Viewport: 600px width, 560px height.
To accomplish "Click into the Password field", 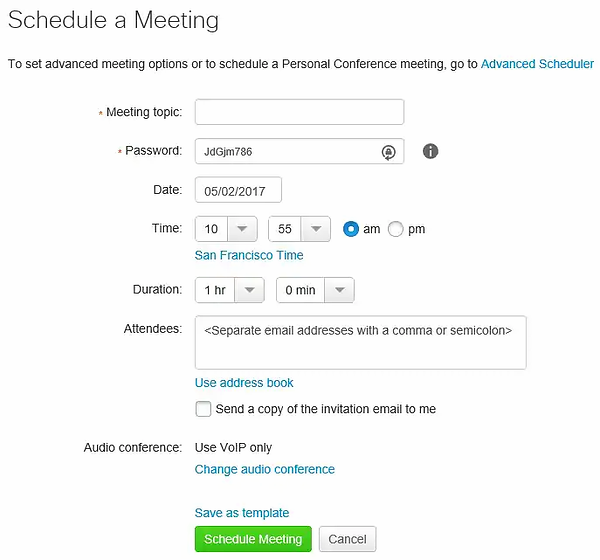I will point(287,151).
